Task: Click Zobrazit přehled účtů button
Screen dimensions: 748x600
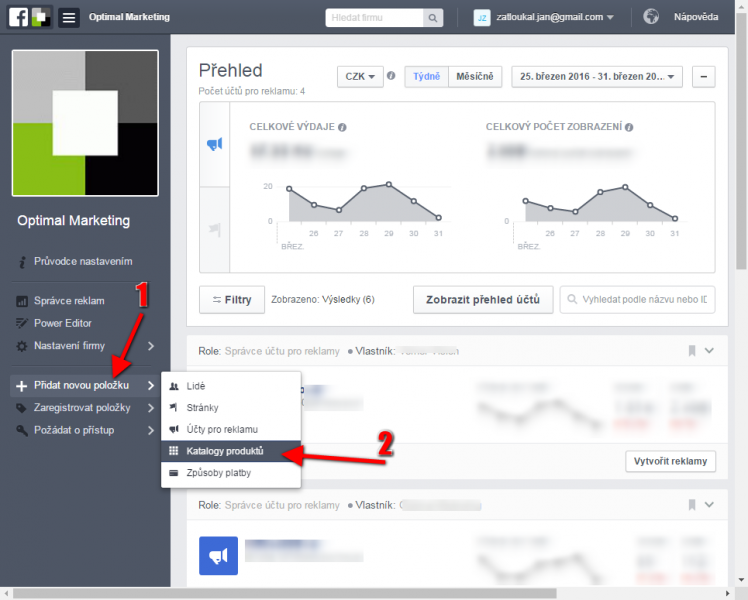Action: [x=483, y=300]
